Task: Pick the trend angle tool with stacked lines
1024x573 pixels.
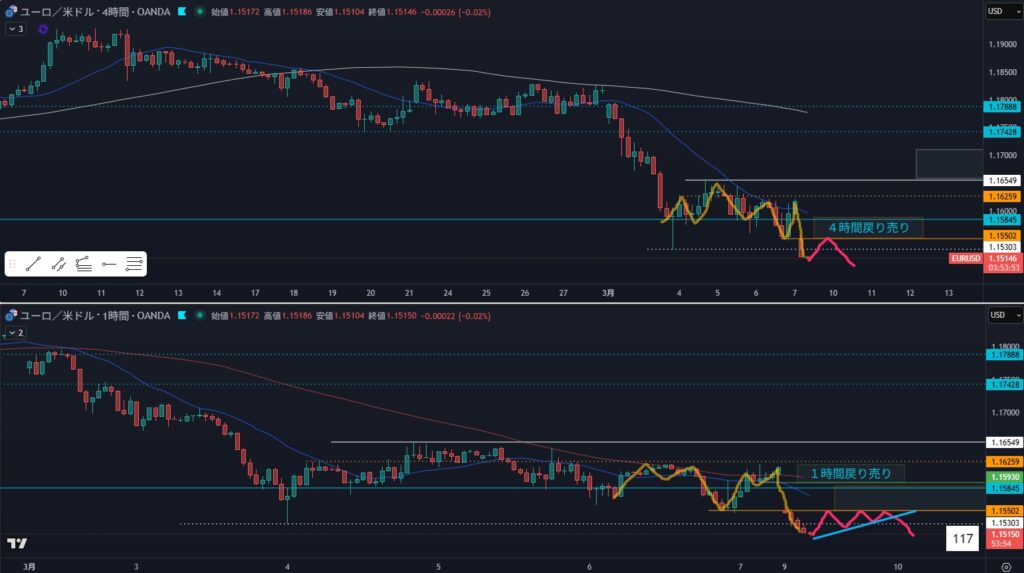Action: pyautogui.click(x=84, y=264)
